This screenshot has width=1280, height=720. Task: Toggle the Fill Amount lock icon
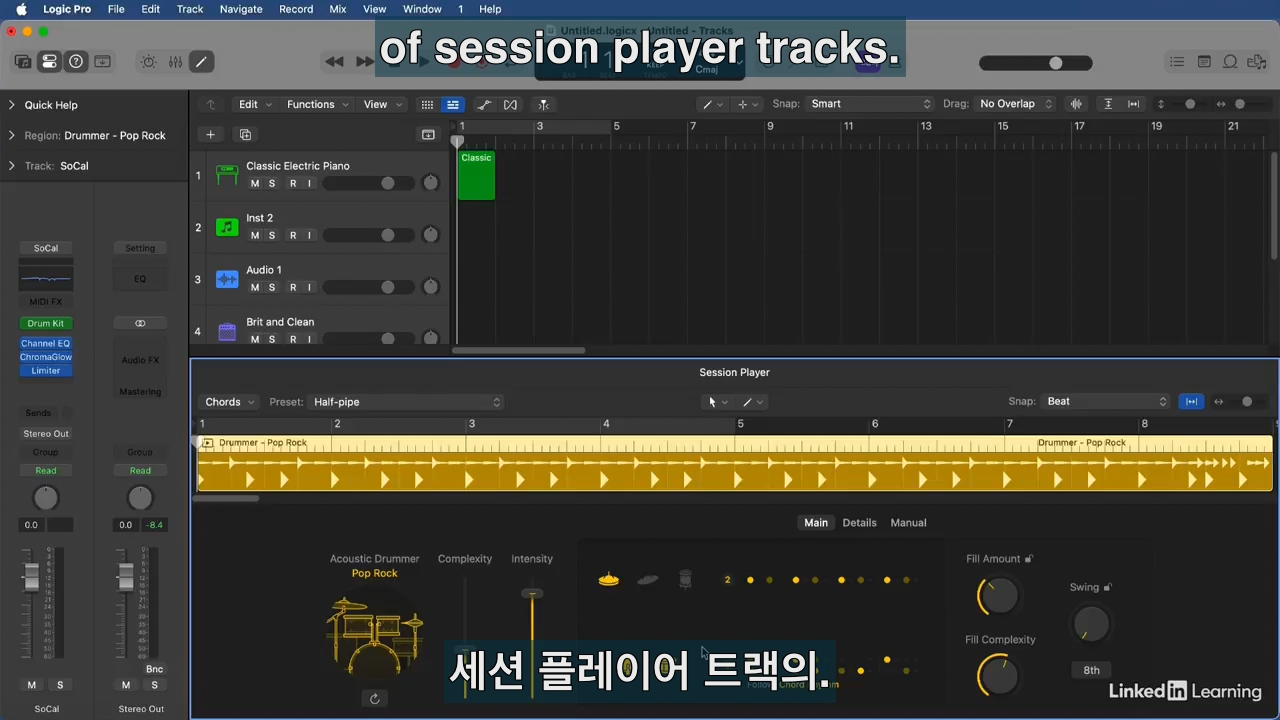tap(1029, 559)
